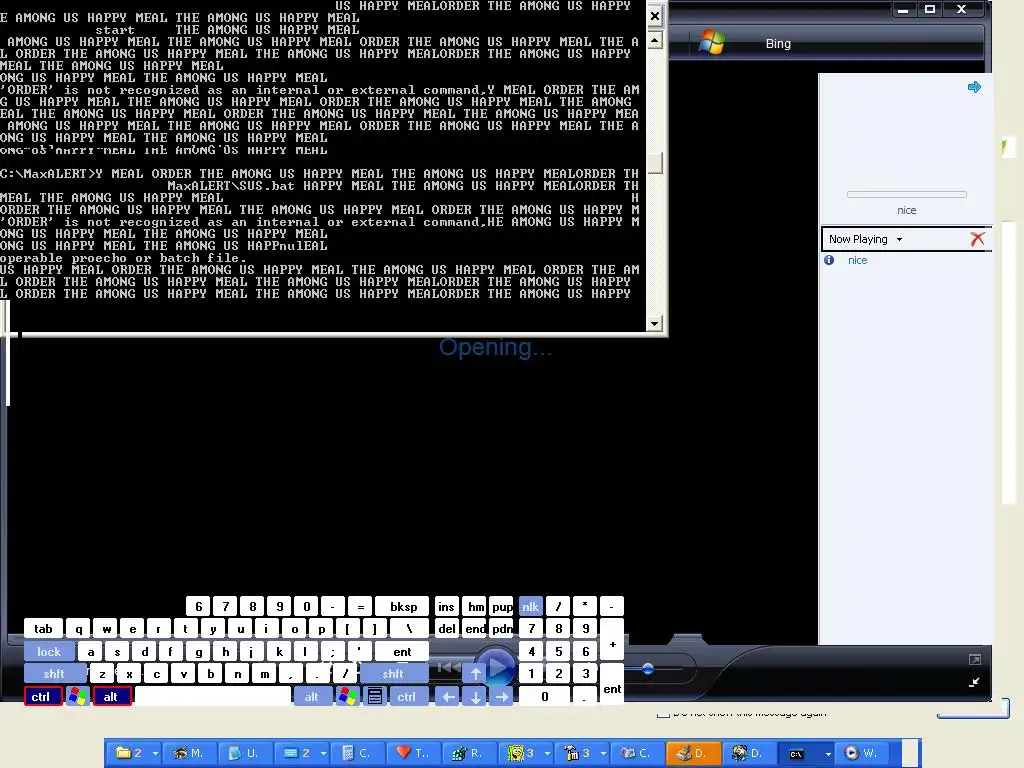The height and width of the screenshot is (768, 1024).
Task: Click the blue arrow in Media Player pane
Action: [974, 87]
